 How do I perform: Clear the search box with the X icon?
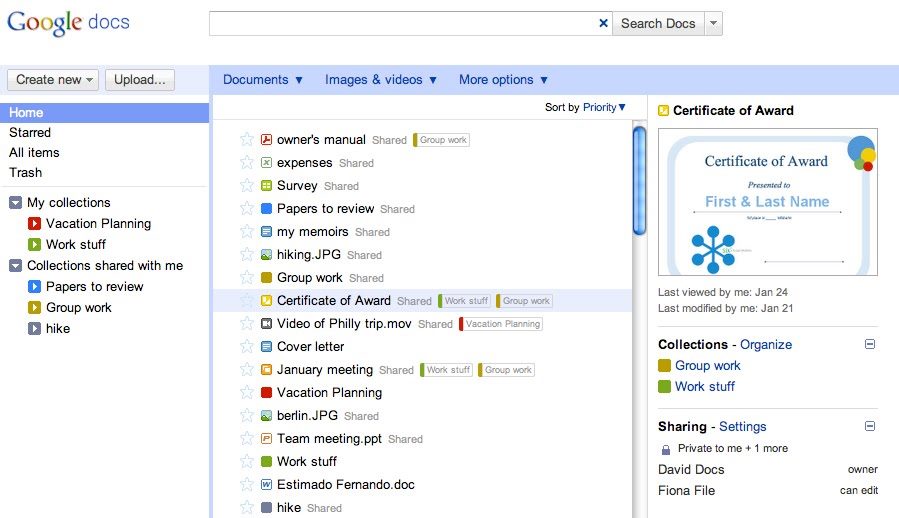click(603, 23)
